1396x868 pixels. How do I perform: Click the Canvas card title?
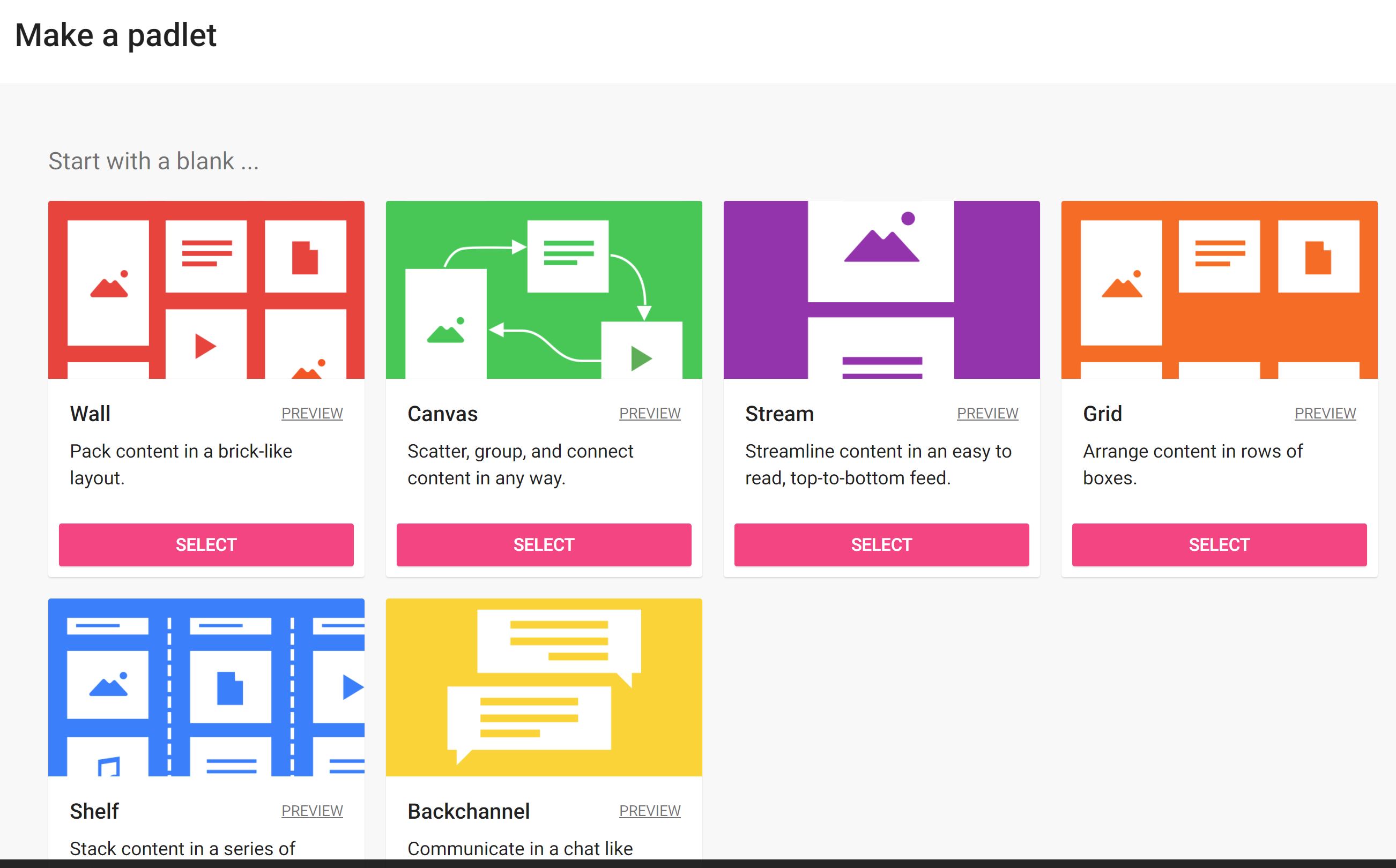pos(442,414)
